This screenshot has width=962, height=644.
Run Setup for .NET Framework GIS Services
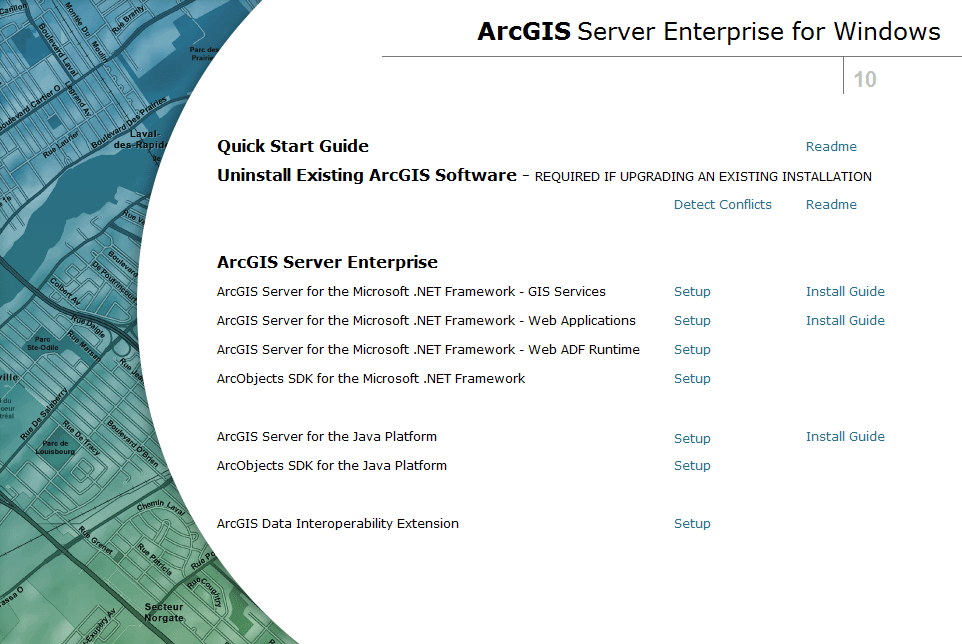(692, 292)
